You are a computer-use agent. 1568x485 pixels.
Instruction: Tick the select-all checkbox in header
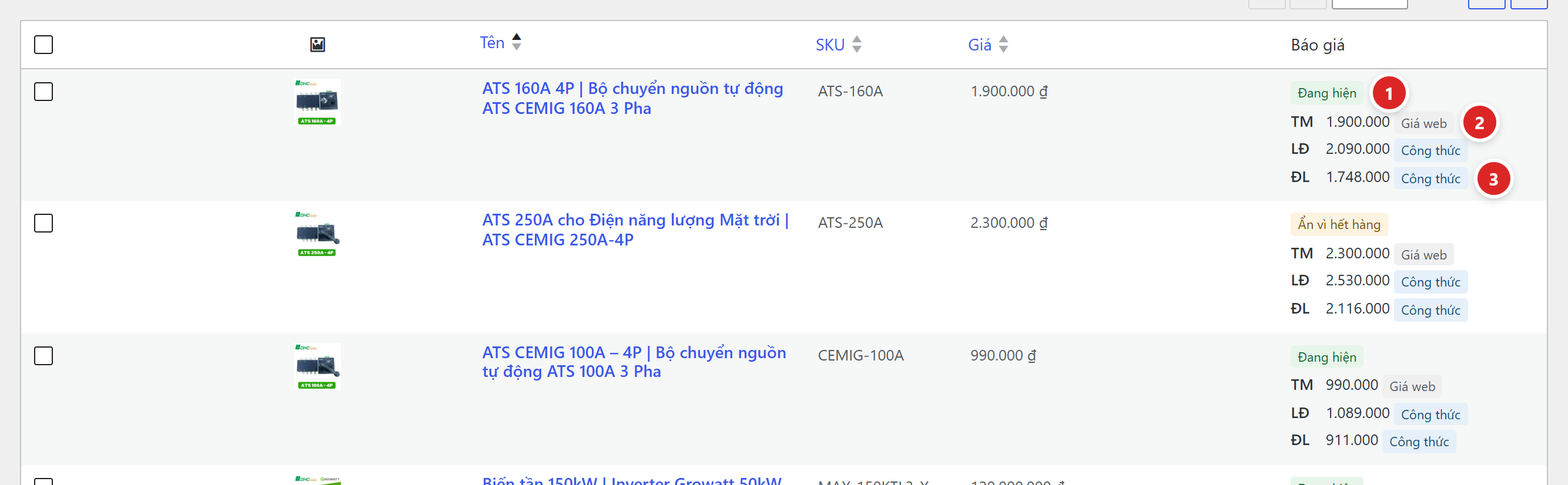[x=43, y=45]
